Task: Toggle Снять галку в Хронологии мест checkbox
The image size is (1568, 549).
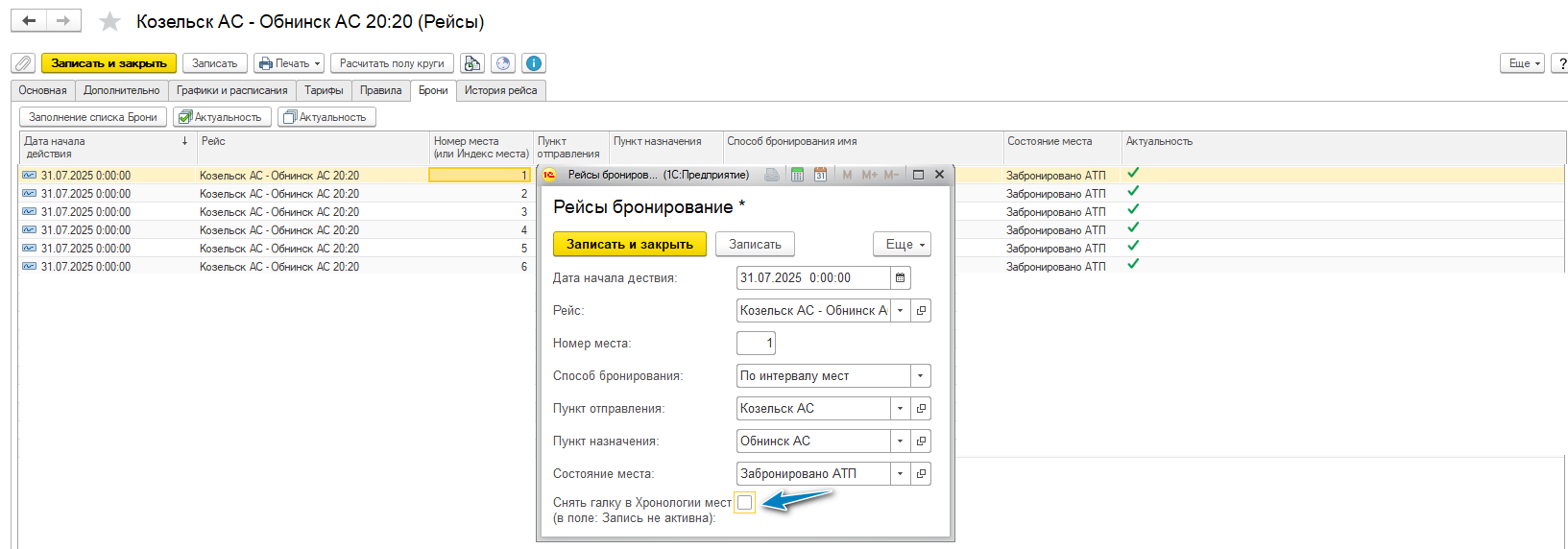Action: click(x=744, y=502)
